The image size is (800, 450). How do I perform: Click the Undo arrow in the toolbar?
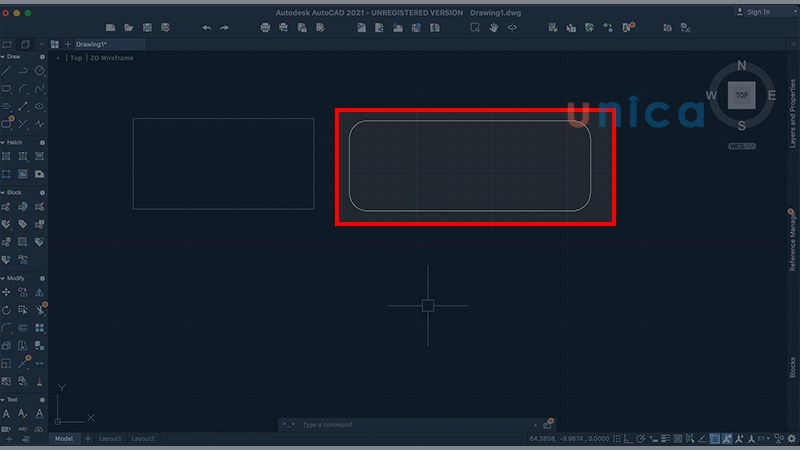click(207, 27)
